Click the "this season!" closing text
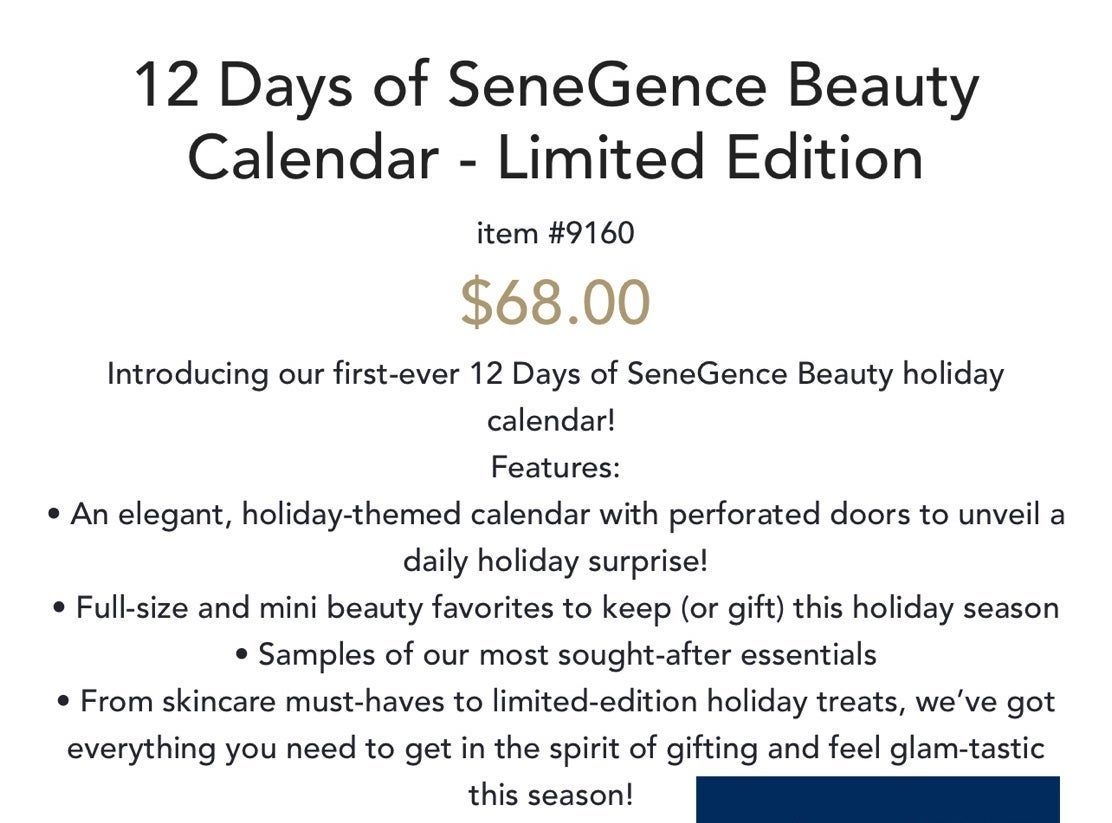 tap(550, 795)
